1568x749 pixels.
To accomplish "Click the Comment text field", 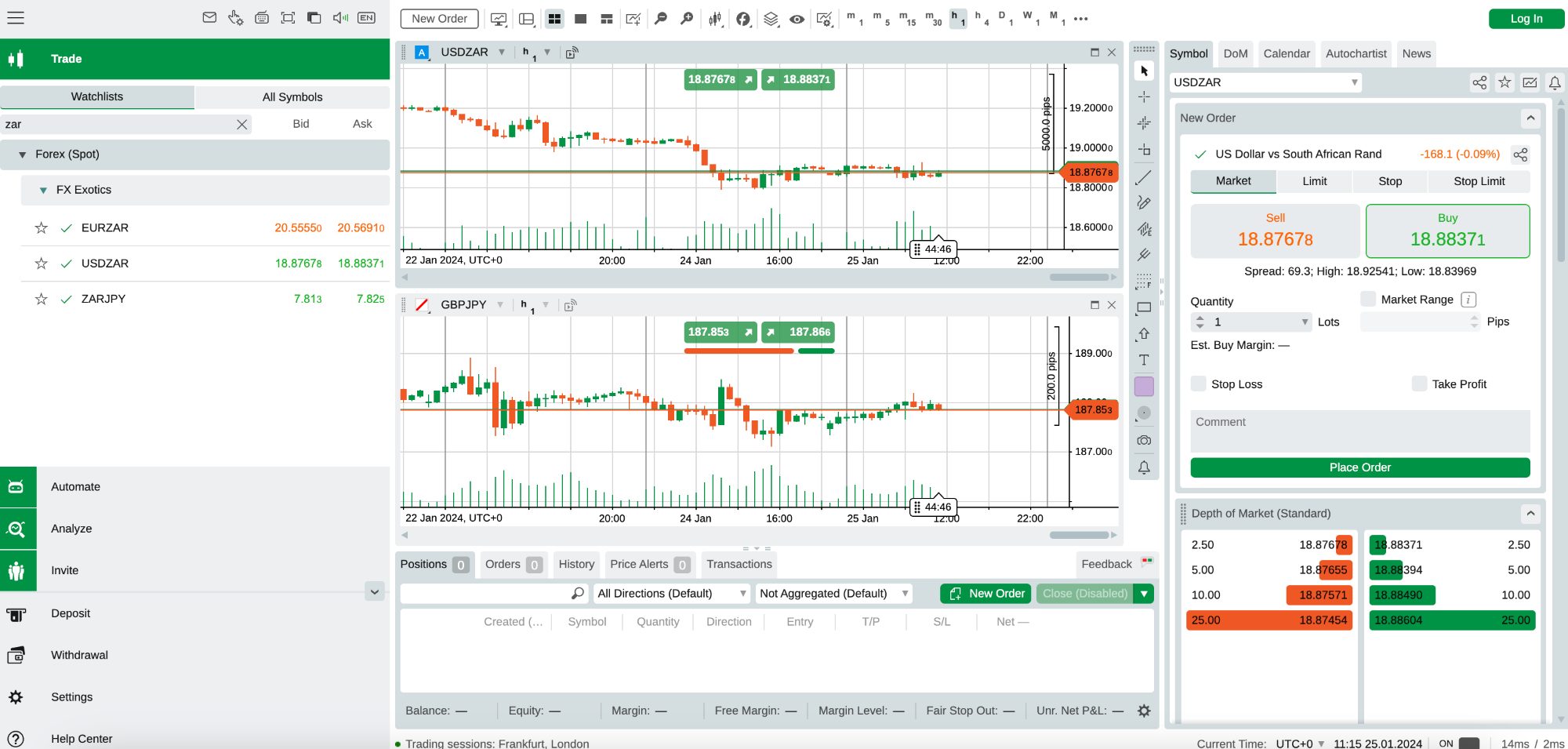I will (x=1359, y=431).
